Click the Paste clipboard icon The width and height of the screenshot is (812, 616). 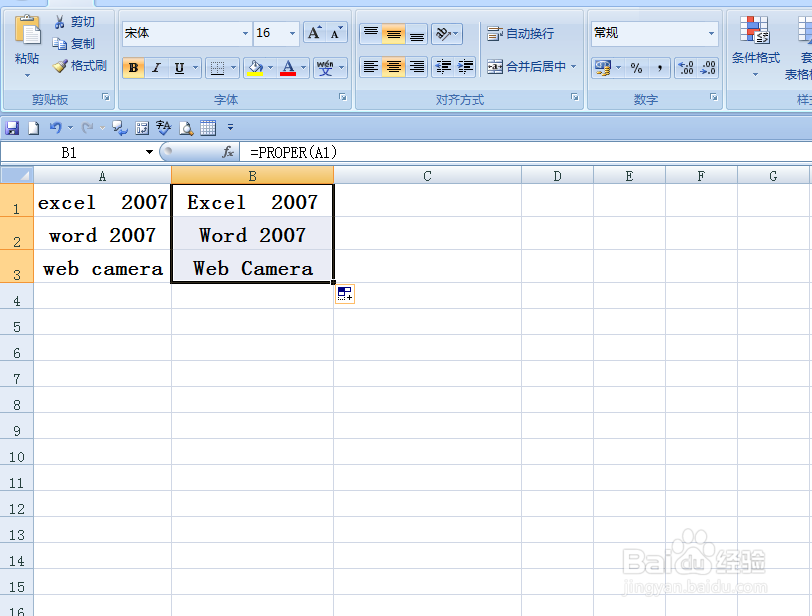point(27,31)
